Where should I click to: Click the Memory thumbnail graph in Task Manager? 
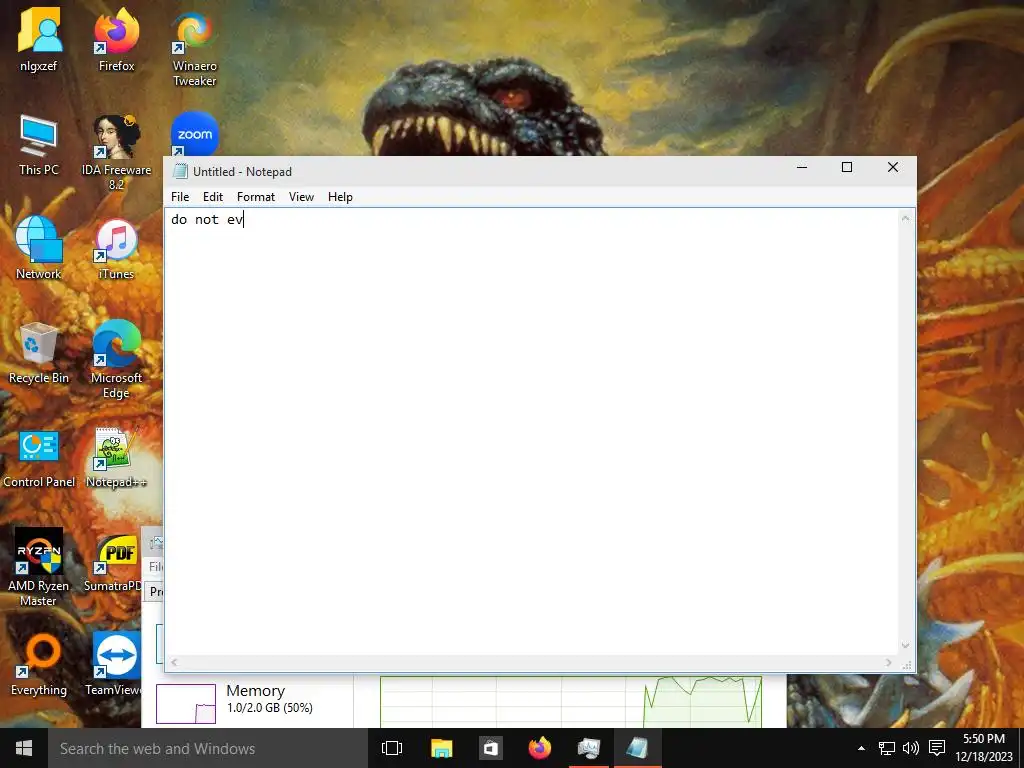click(x=186, y=704)
